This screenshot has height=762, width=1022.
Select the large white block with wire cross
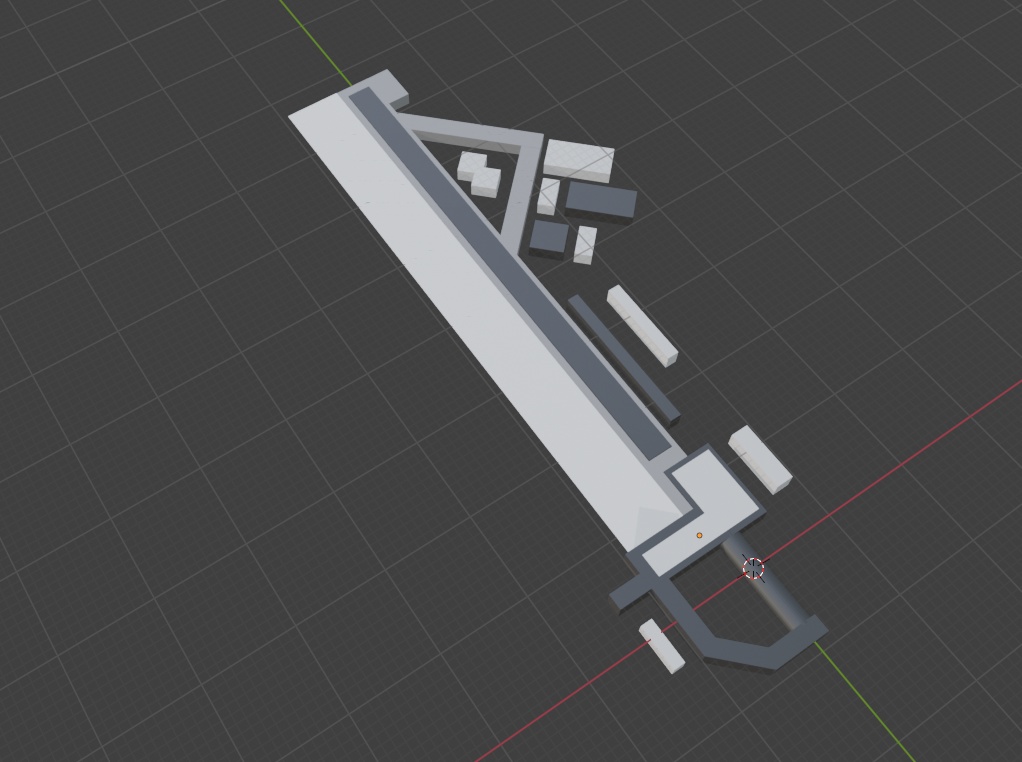(579, 160)
